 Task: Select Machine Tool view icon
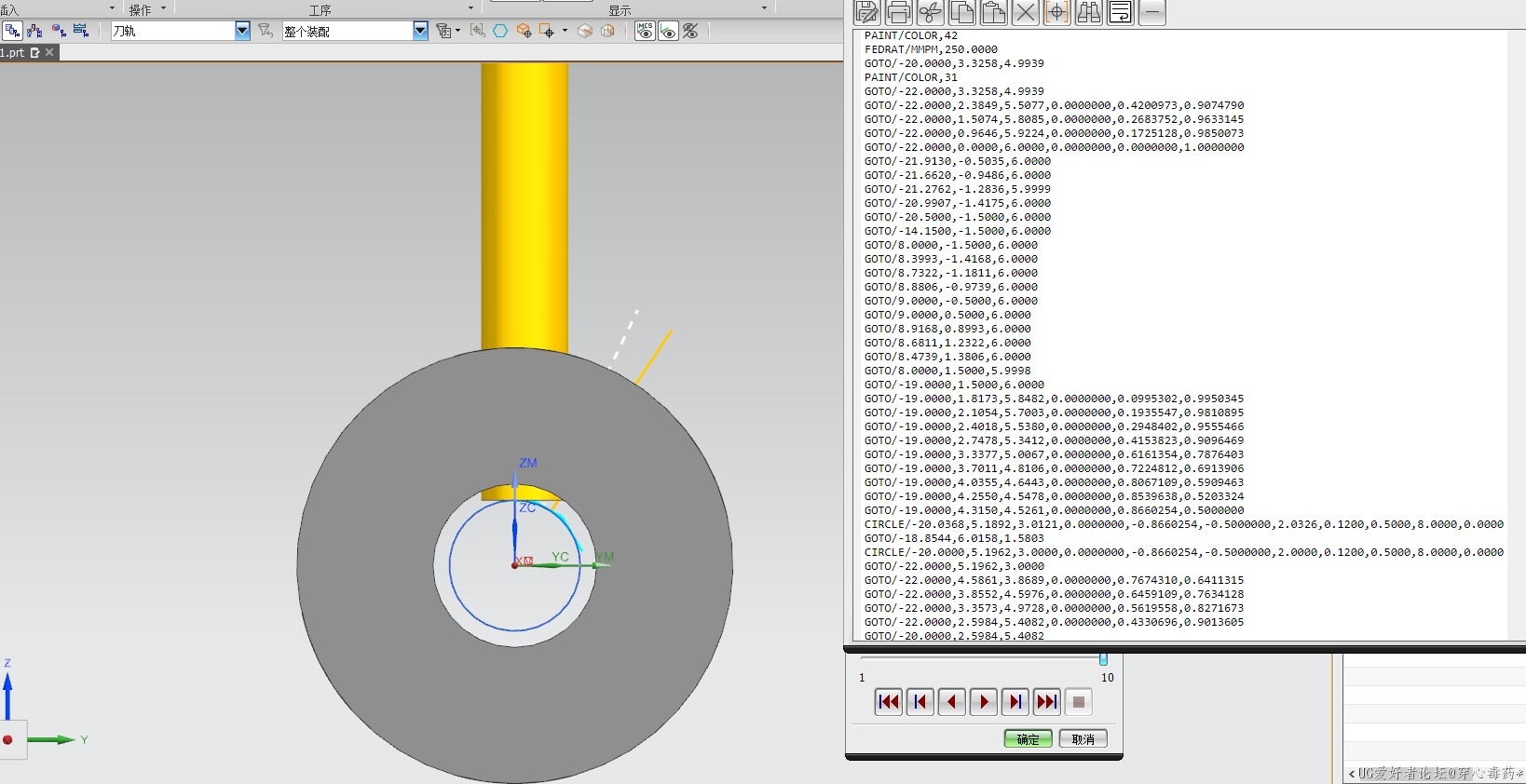click(35, 31)
